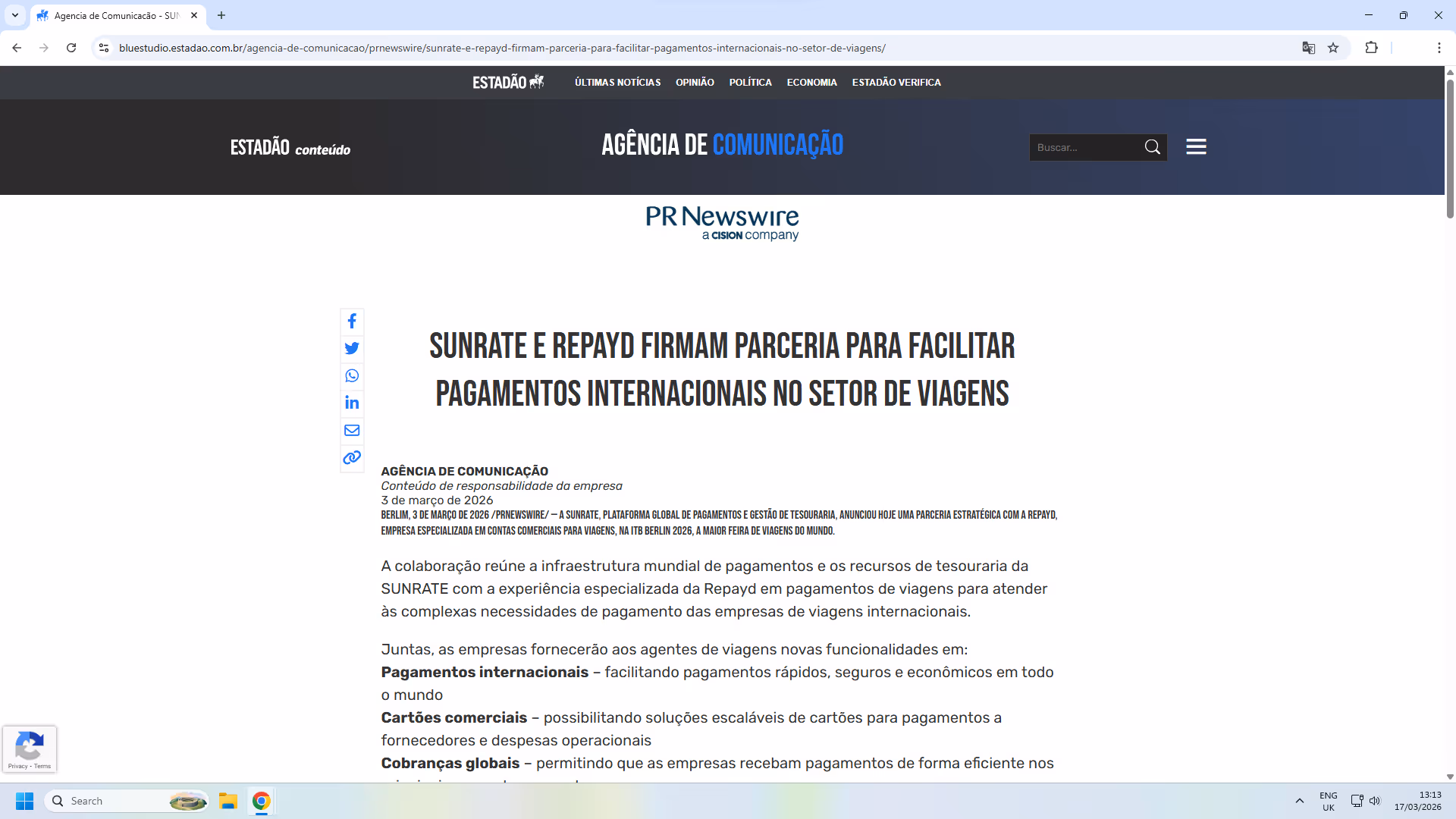Open Chrome three-dot menu
The height and width of the screenshot is (819, 1456).
[x=1439, y=48]
